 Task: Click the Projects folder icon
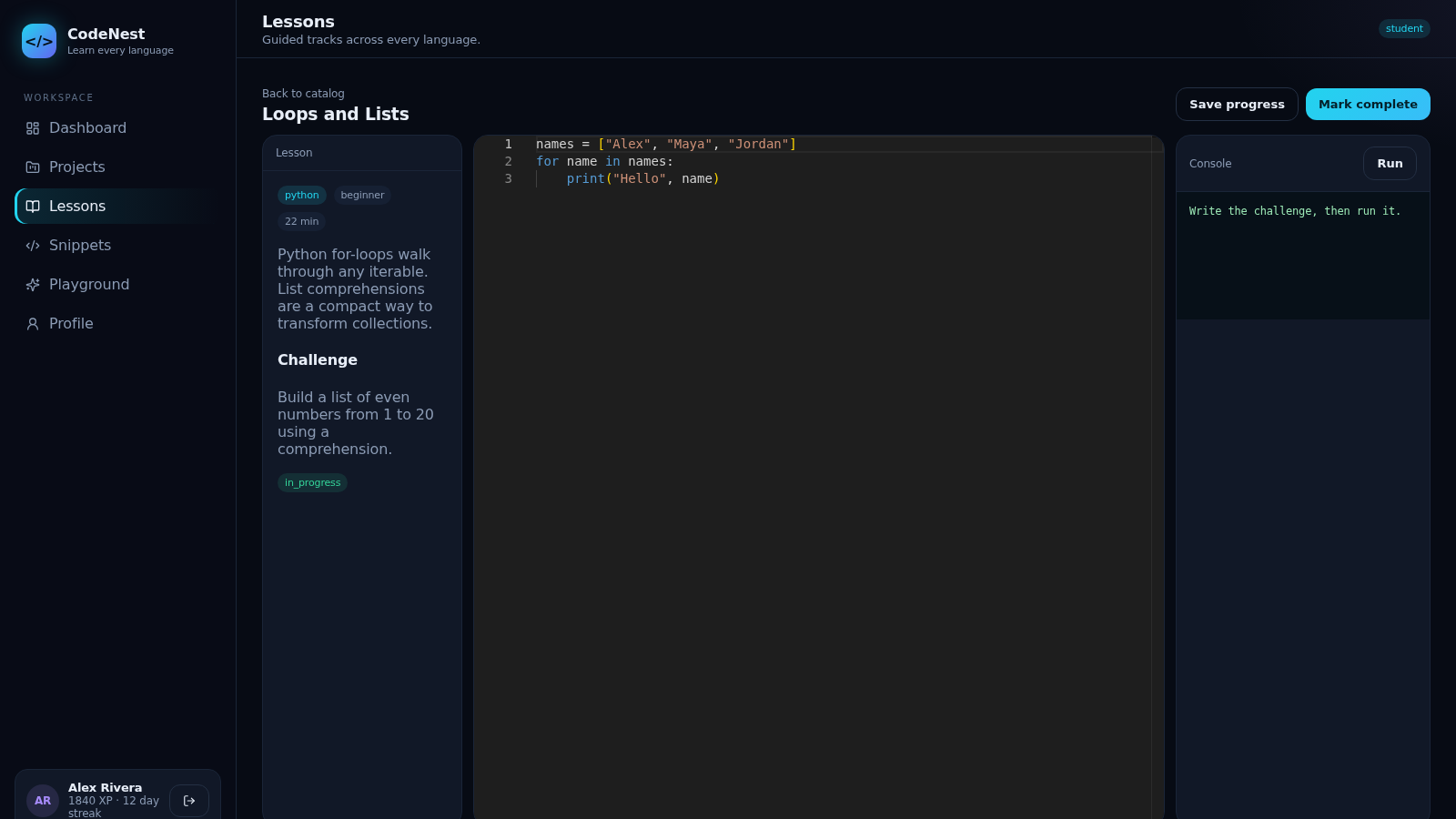point(33,167)
